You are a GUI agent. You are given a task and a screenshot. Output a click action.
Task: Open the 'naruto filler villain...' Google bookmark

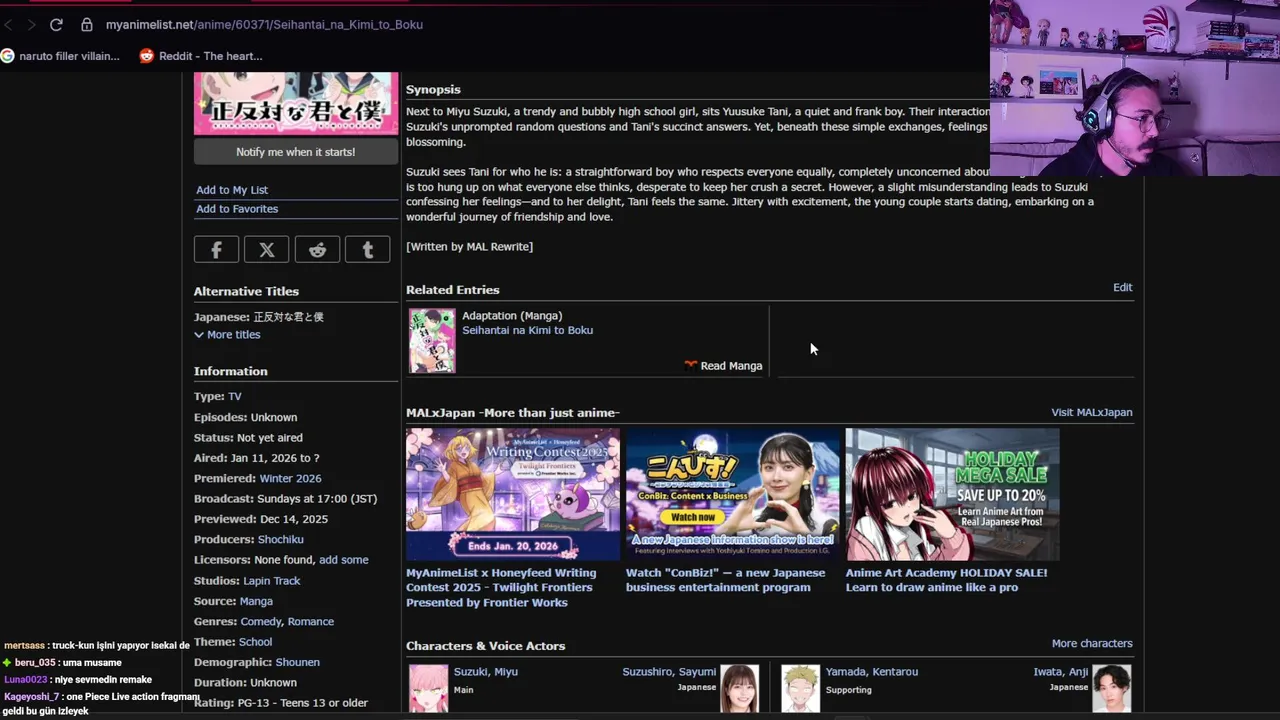click(61, 56)
